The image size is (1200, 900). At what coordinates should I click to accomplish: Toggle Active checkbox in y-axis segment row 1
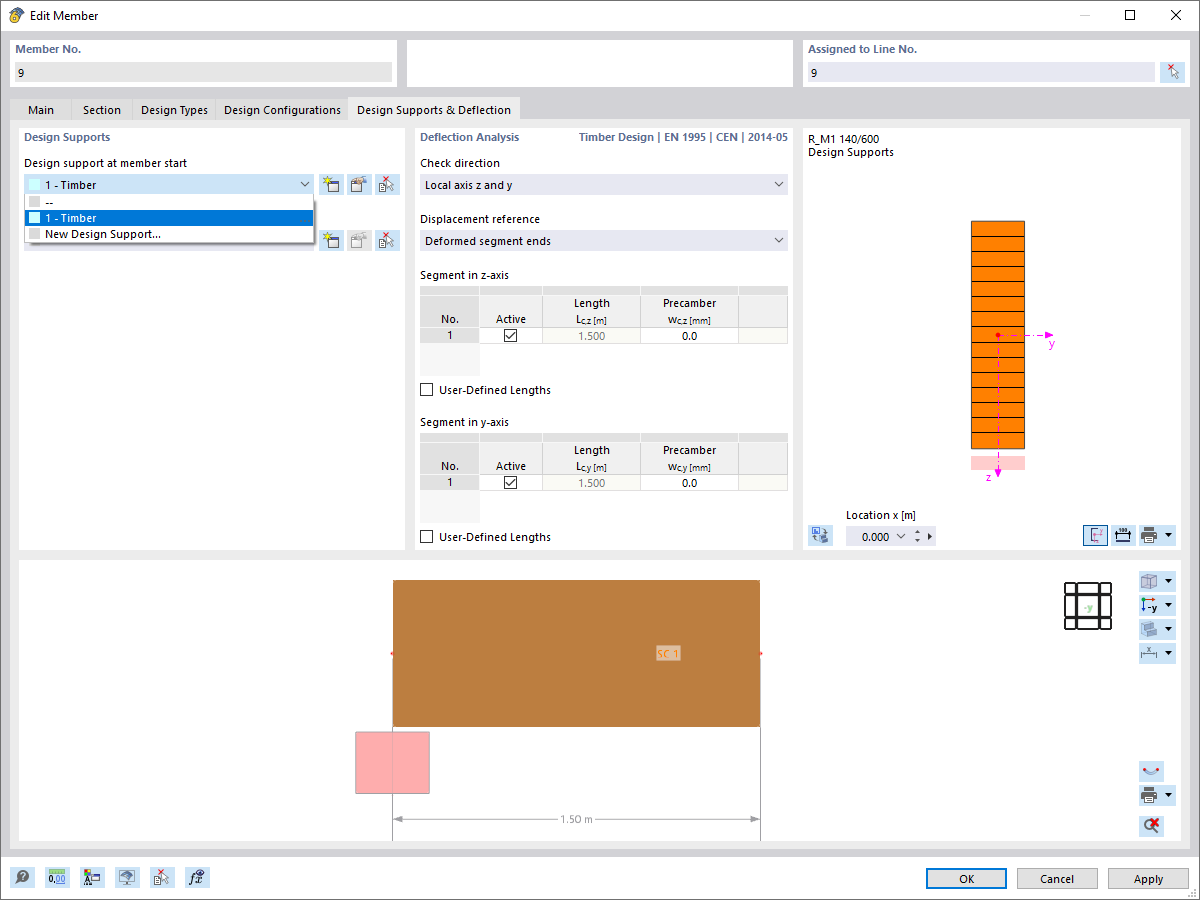[511, 483]
